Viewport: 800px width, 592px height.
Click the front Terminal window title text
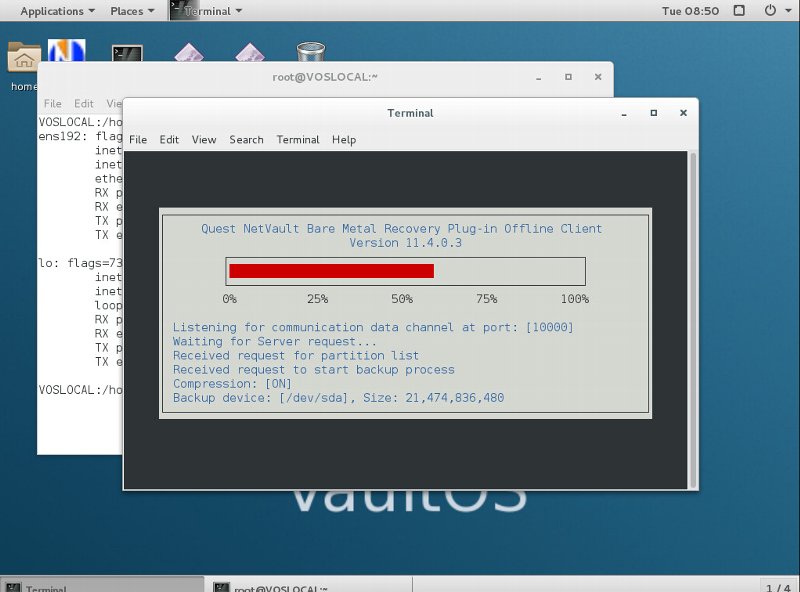coord(410,113)
